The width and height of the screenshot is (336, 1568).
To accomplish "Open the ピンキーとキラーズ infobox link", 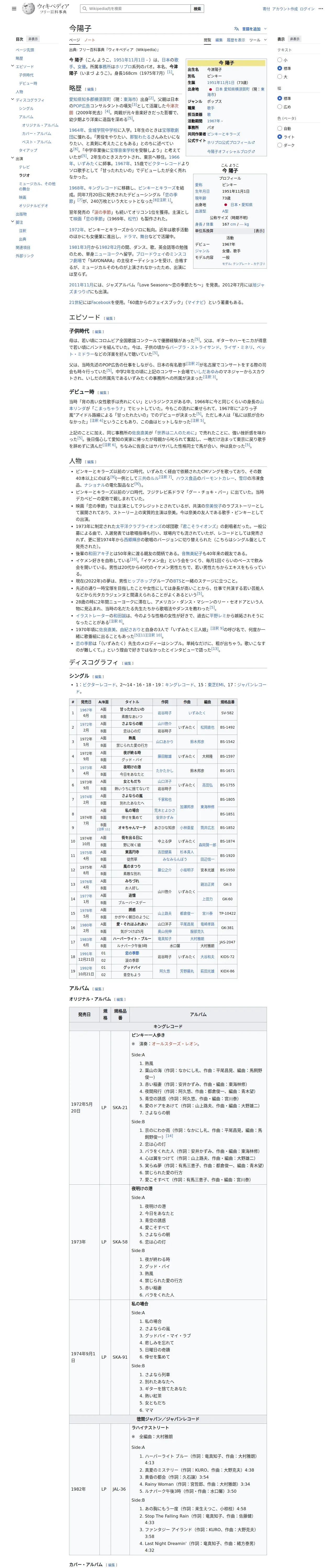I will point(223,134).
